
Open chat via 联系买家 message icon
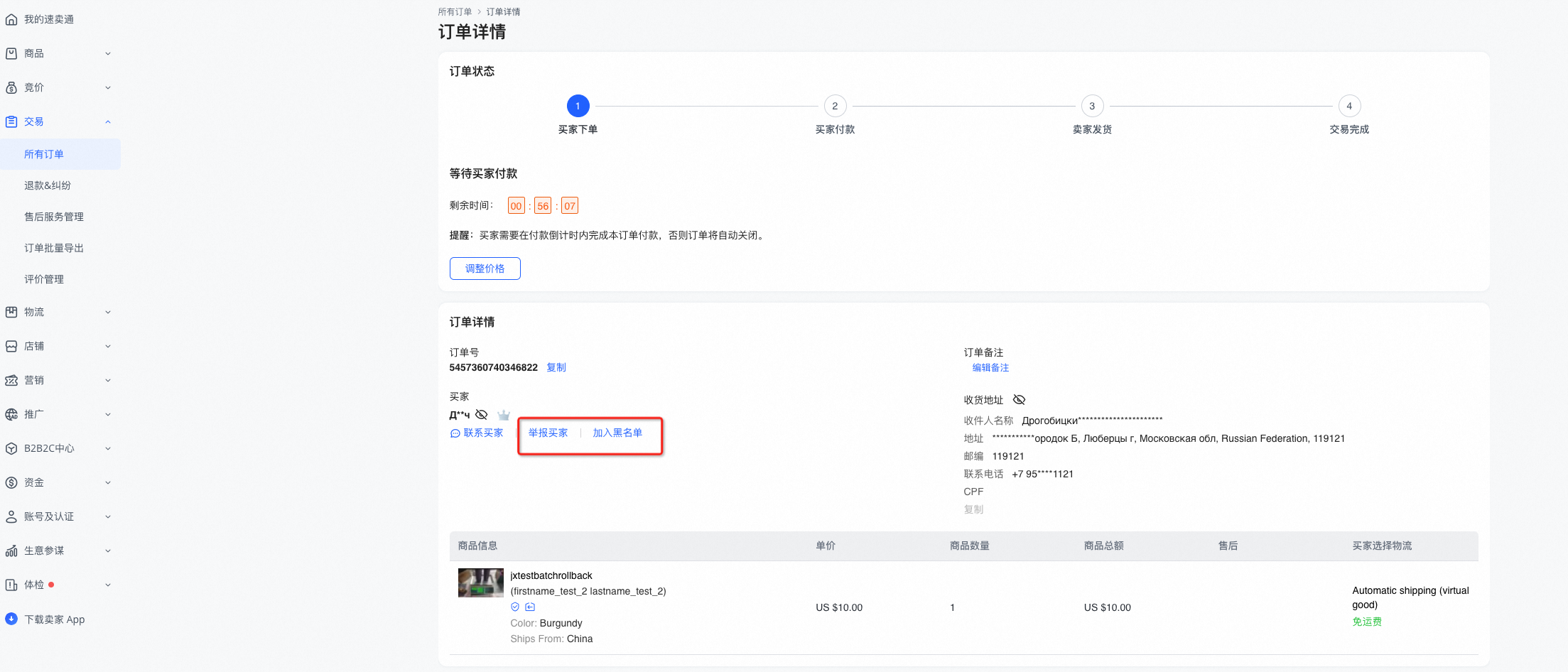pos(455,433)
